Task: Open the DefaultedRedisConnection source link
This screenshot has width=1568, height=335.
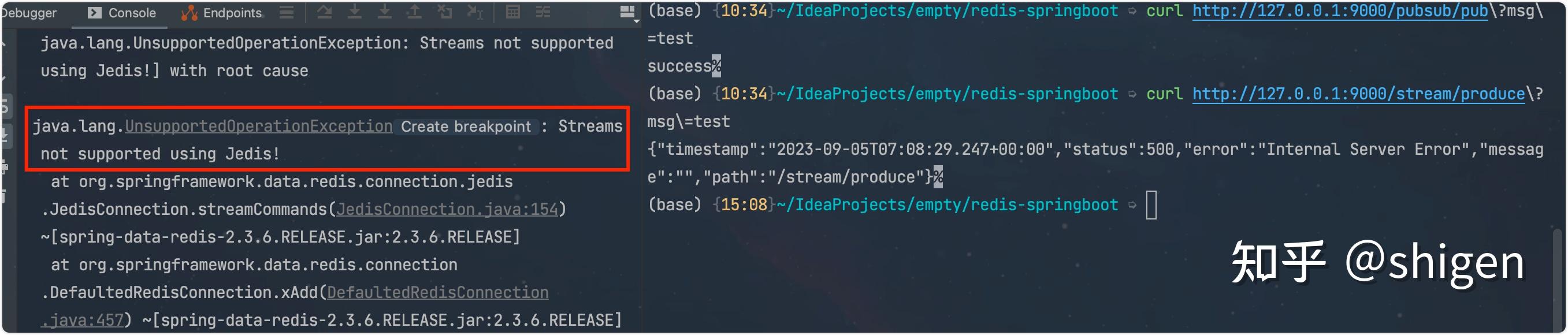Action: point(438,292)
